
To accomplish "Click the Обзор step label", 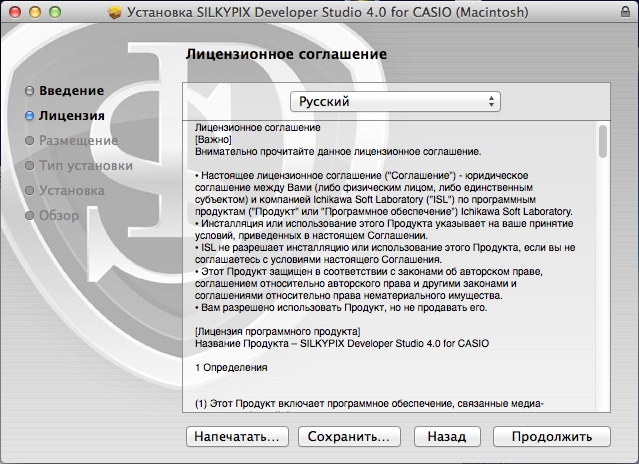I will (x=59, y=216).
